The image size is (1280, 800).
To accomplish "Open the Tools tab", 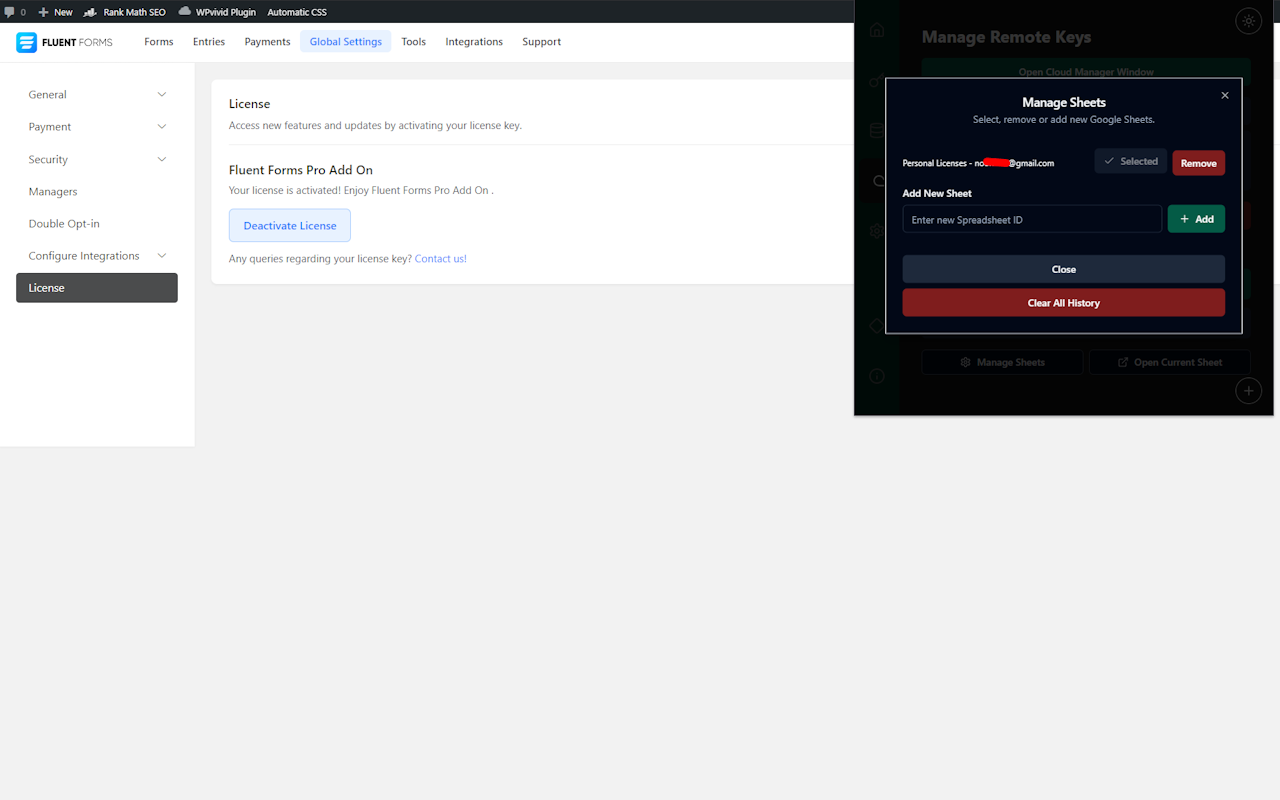I will [414, 42].
